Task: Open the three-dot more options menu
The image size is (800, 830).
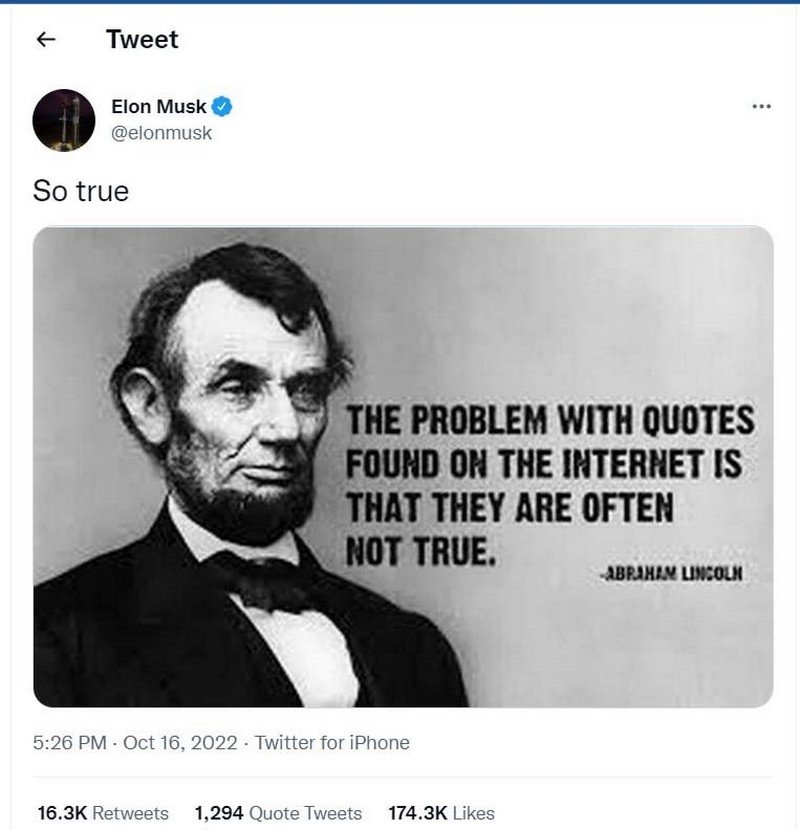Action: tap(761, 107)
